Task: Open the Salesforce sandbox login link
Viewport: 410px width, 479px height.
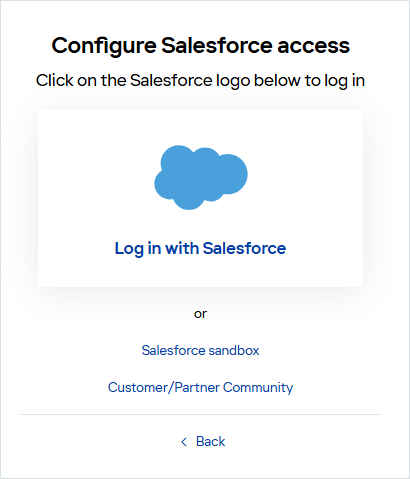Action: [x=200, y=350]
